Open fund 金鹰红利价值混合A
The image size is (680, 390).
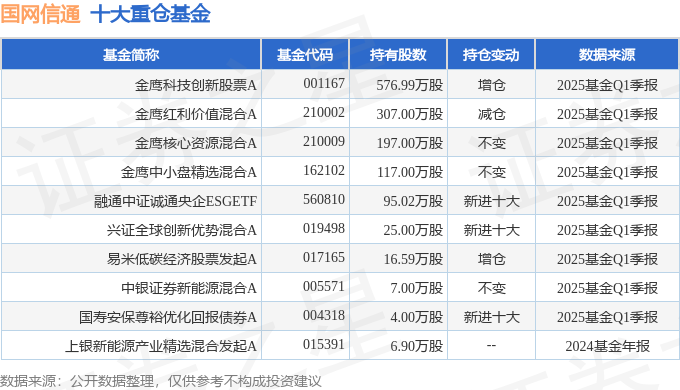[196, 114]
